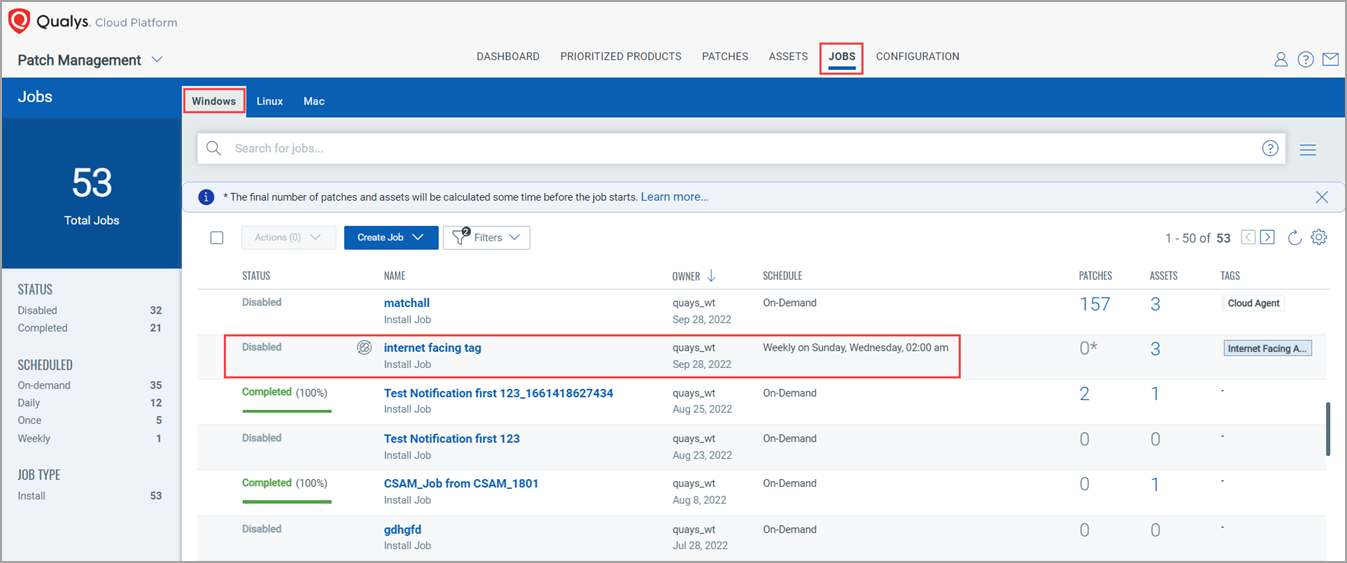Tick the select-all jobs checkbox
Image resolution: width=1347 pixels, height=563 pixels.
pyautogui.click(x=217, y=238)
